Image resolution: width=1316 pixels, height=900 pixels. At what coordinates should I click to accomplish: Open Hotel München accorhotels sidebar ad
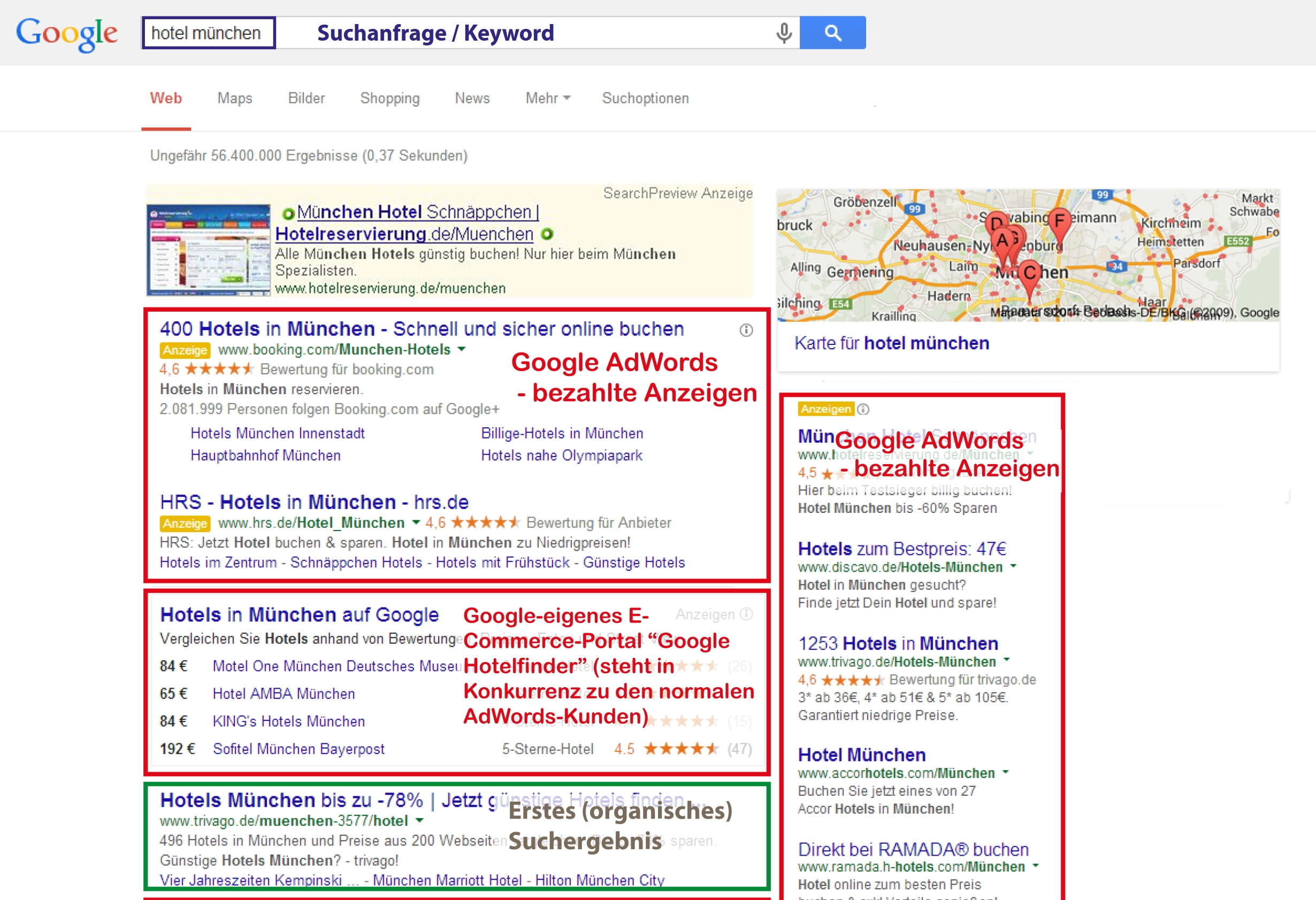tap(862, 755)
